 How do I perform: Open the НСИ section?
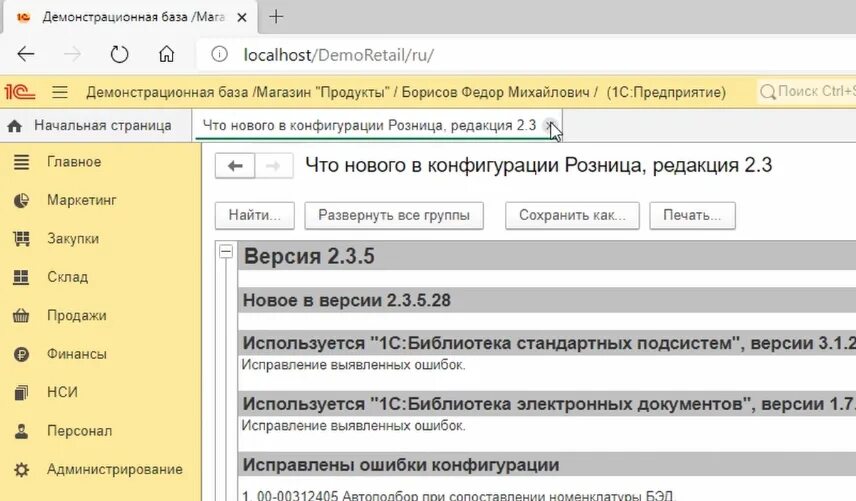62,392
